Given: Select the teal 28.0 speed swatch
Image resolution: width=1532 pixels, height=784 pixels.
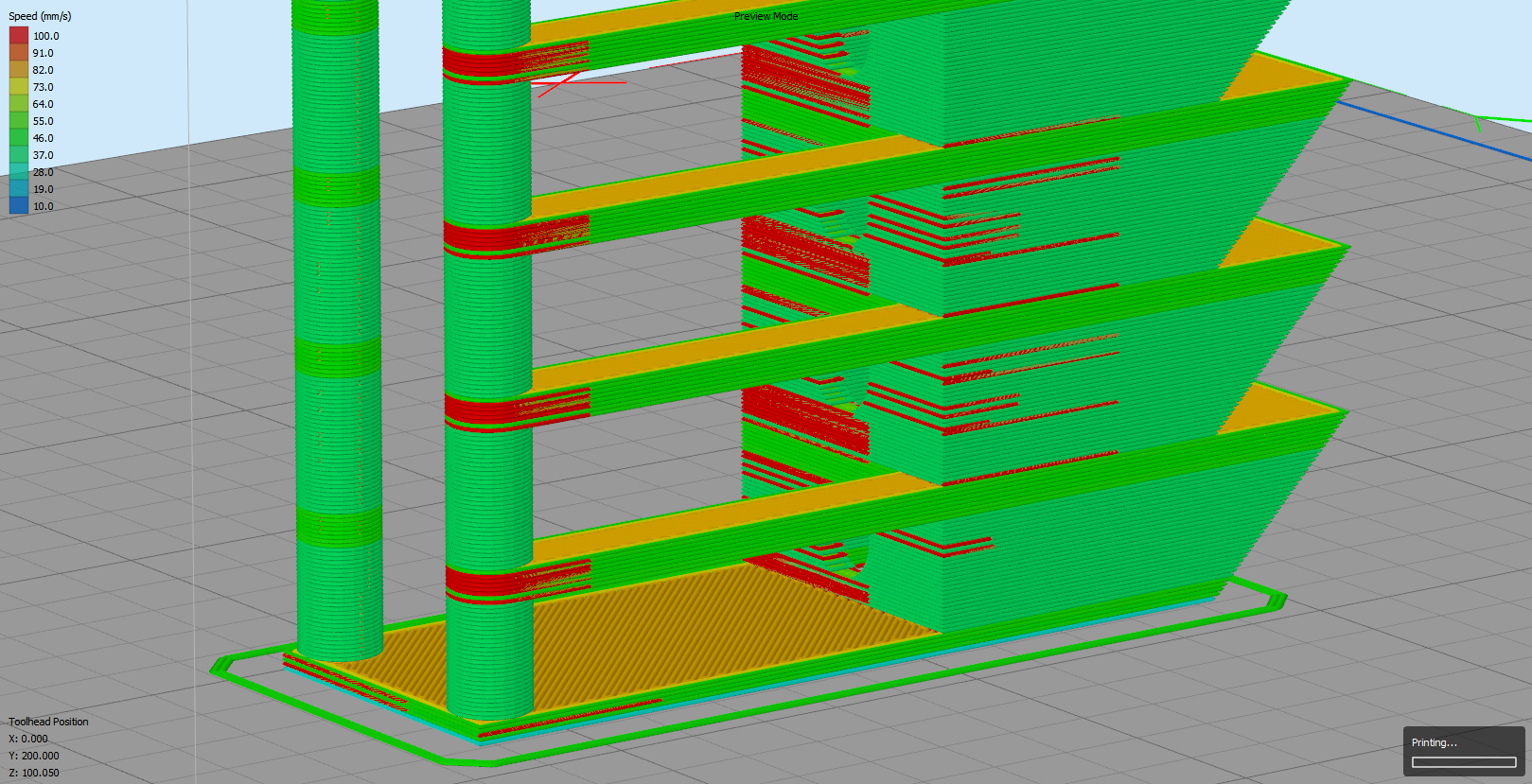Looking at the screenshot, I should click(x=19, y=172).
